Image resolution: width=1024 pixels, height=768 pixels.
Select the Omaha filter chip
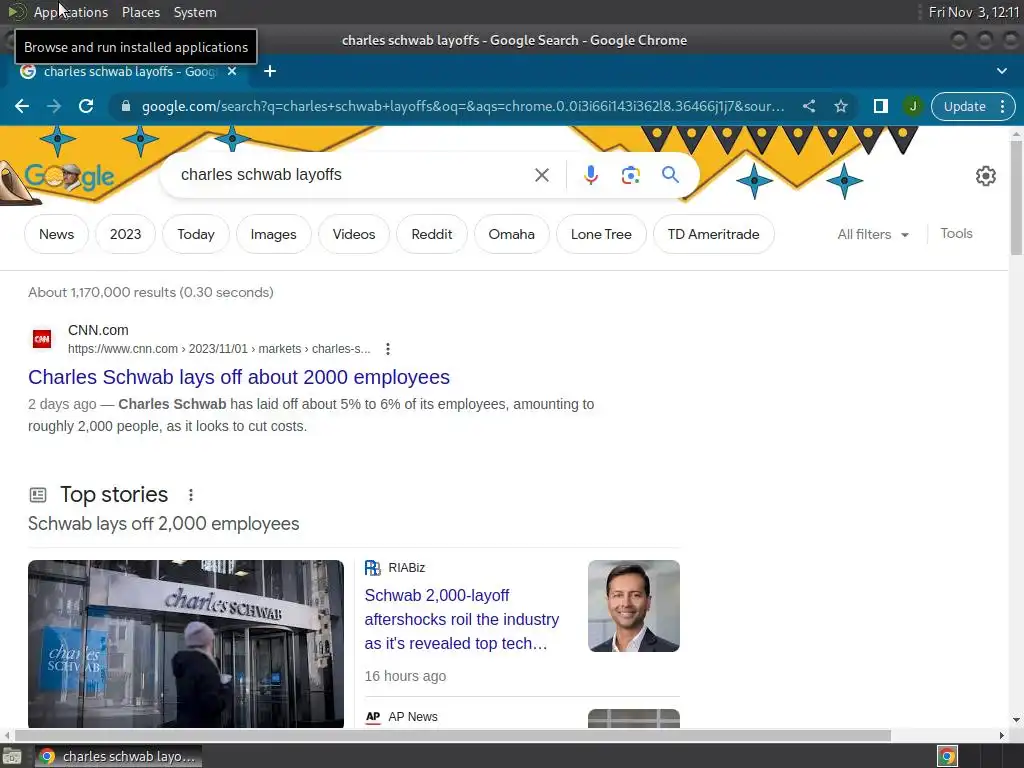coord(511,234)
